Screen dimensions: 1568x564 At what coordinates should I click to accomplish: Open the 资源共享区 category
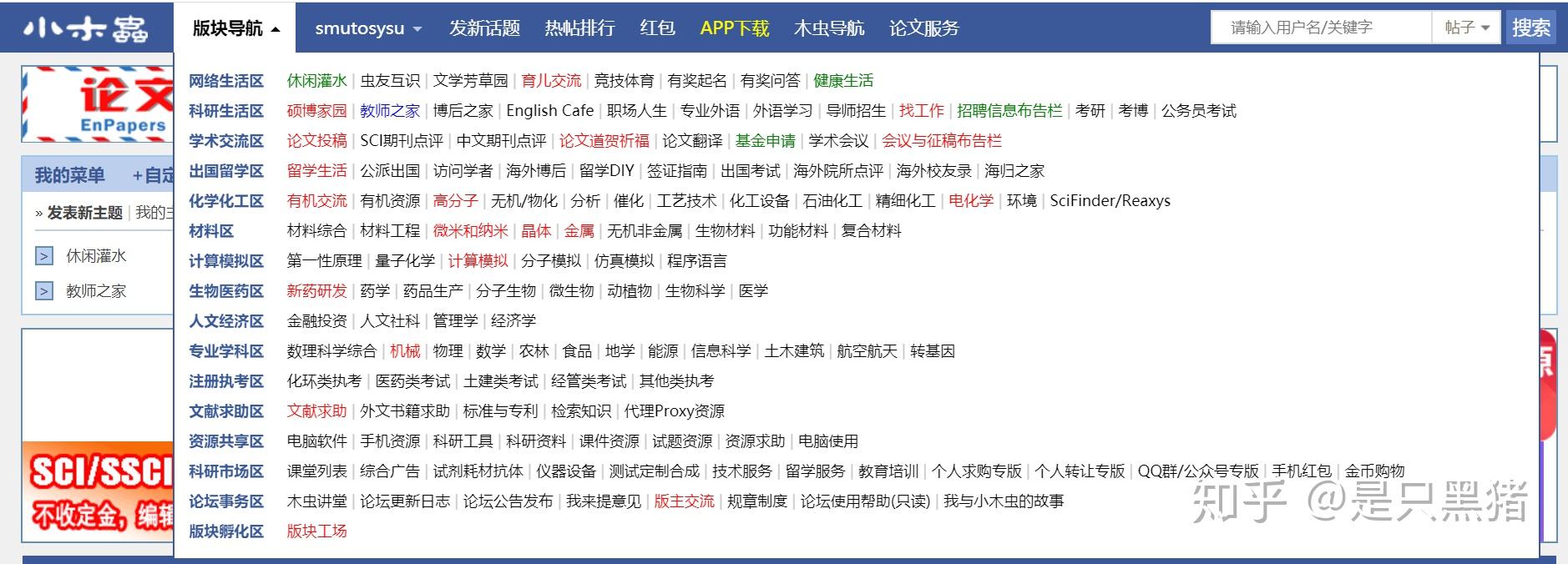point(226,441)
